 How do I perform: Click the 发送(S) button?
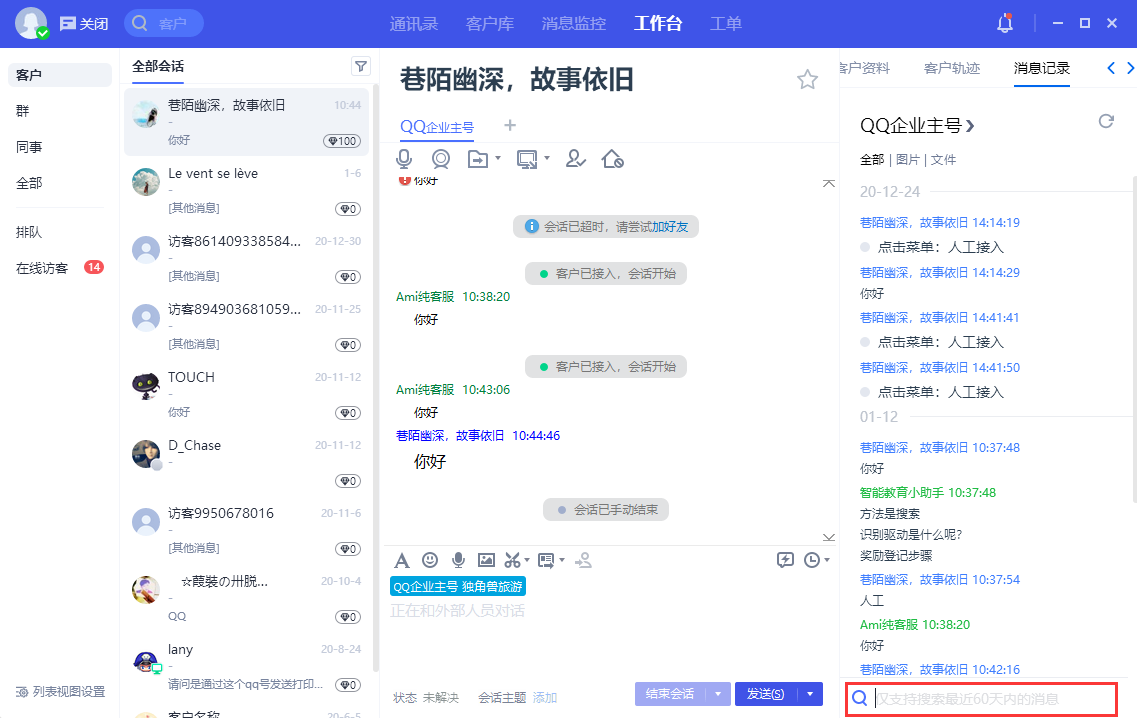[766, 694]
